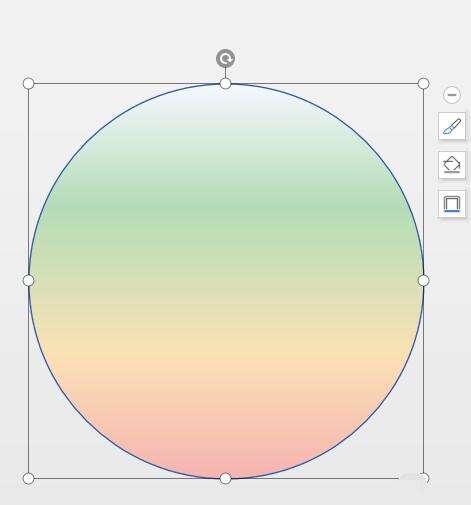Screen dimensions: 471x505
Task: Open the shape fill bucket tool
Action: 452,165
